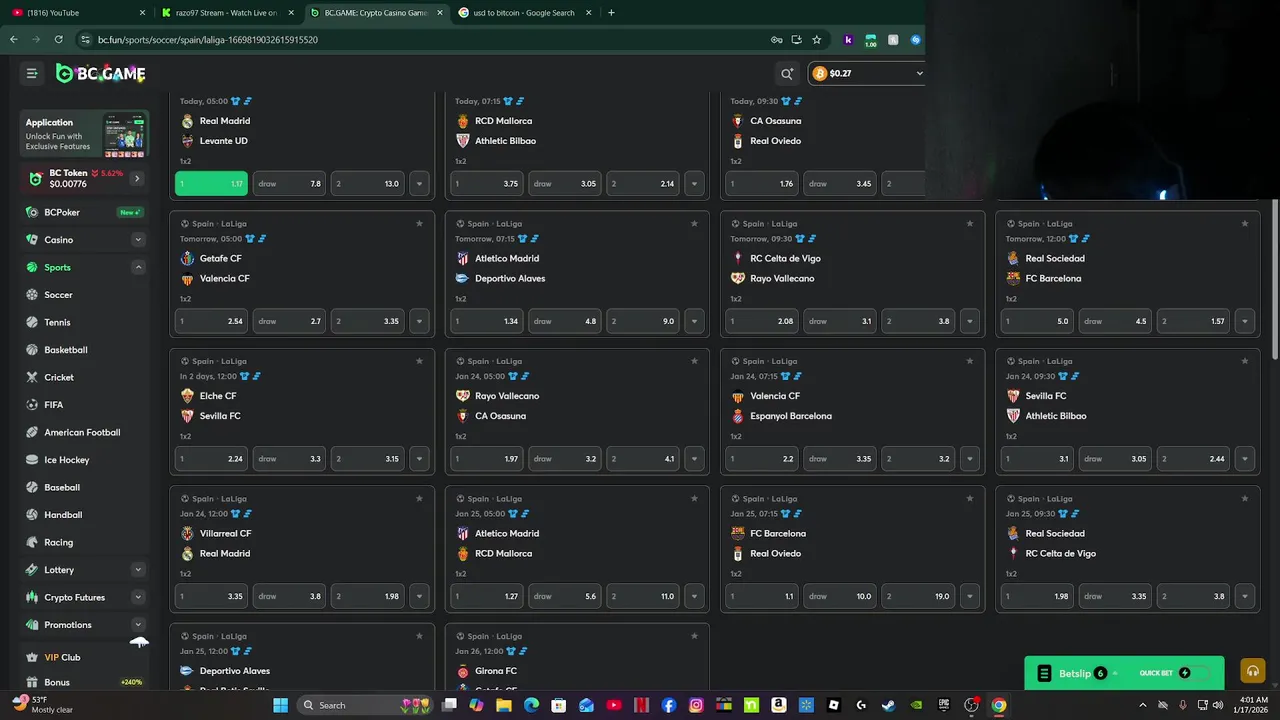This screenshot has width=1280, height=720.
Task: Expand the Casino sidebar section
Action: (138, 240)
